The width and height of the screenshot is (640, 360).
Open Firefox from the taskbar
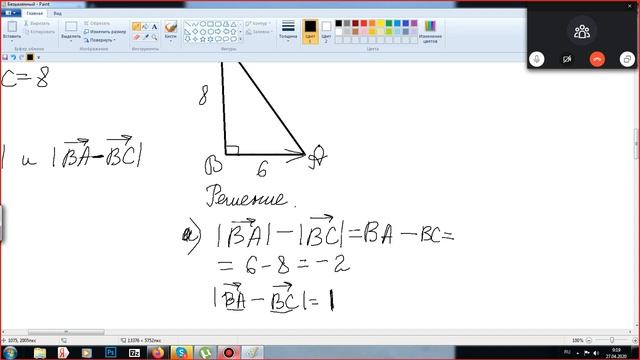click(x=157, y=353)
